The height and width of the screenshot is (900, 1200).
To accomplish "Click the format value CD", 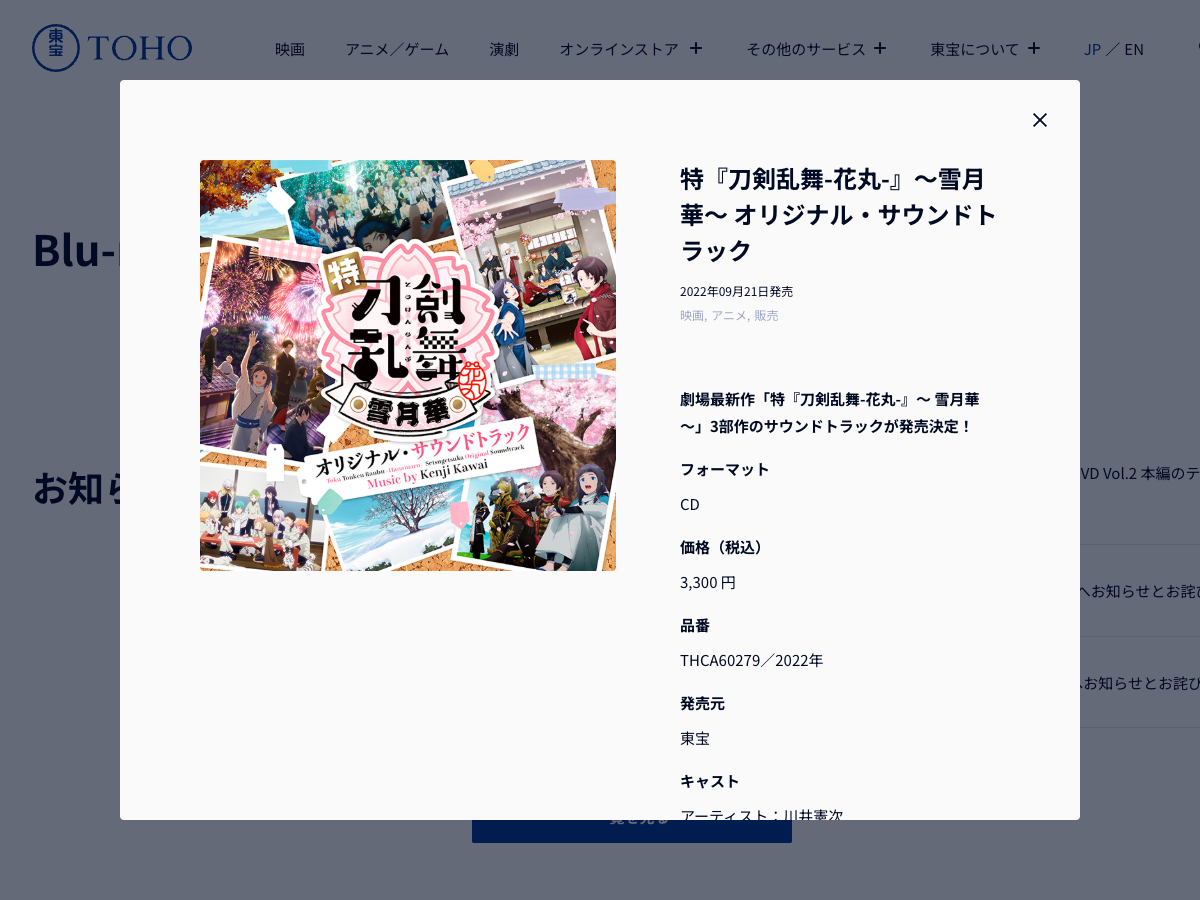I will point(690,504).
